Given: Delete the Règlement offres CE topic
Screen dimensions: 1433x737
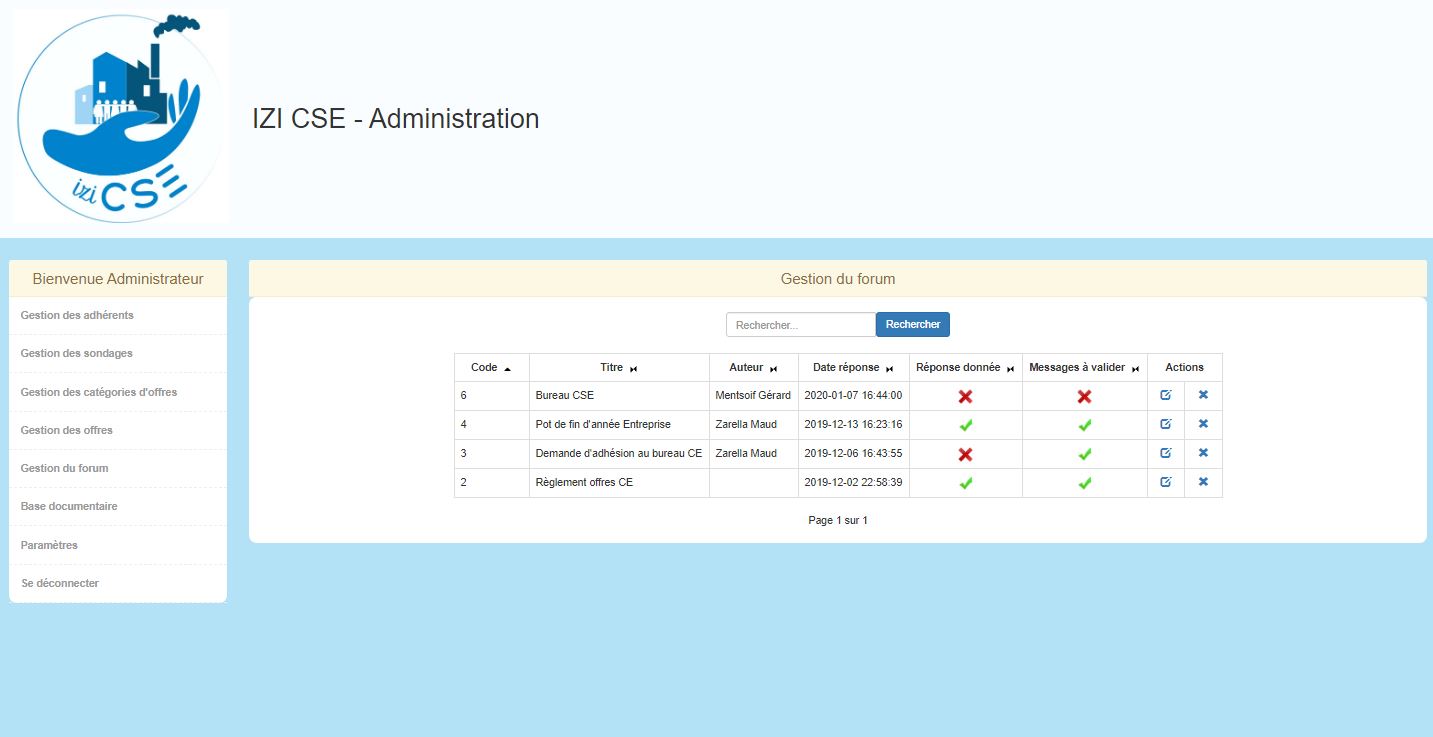Looking at the screenshot, I should point(1203,482).
